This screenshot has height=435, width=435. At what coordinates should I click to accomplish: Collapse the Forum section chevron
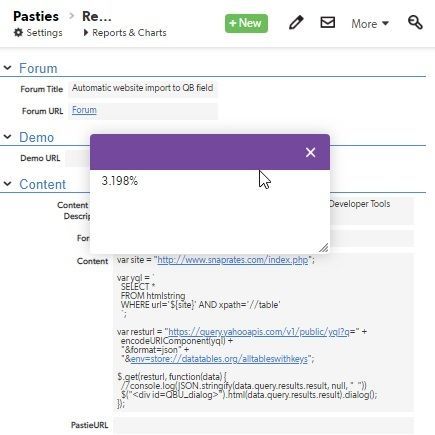pos(7,68)
